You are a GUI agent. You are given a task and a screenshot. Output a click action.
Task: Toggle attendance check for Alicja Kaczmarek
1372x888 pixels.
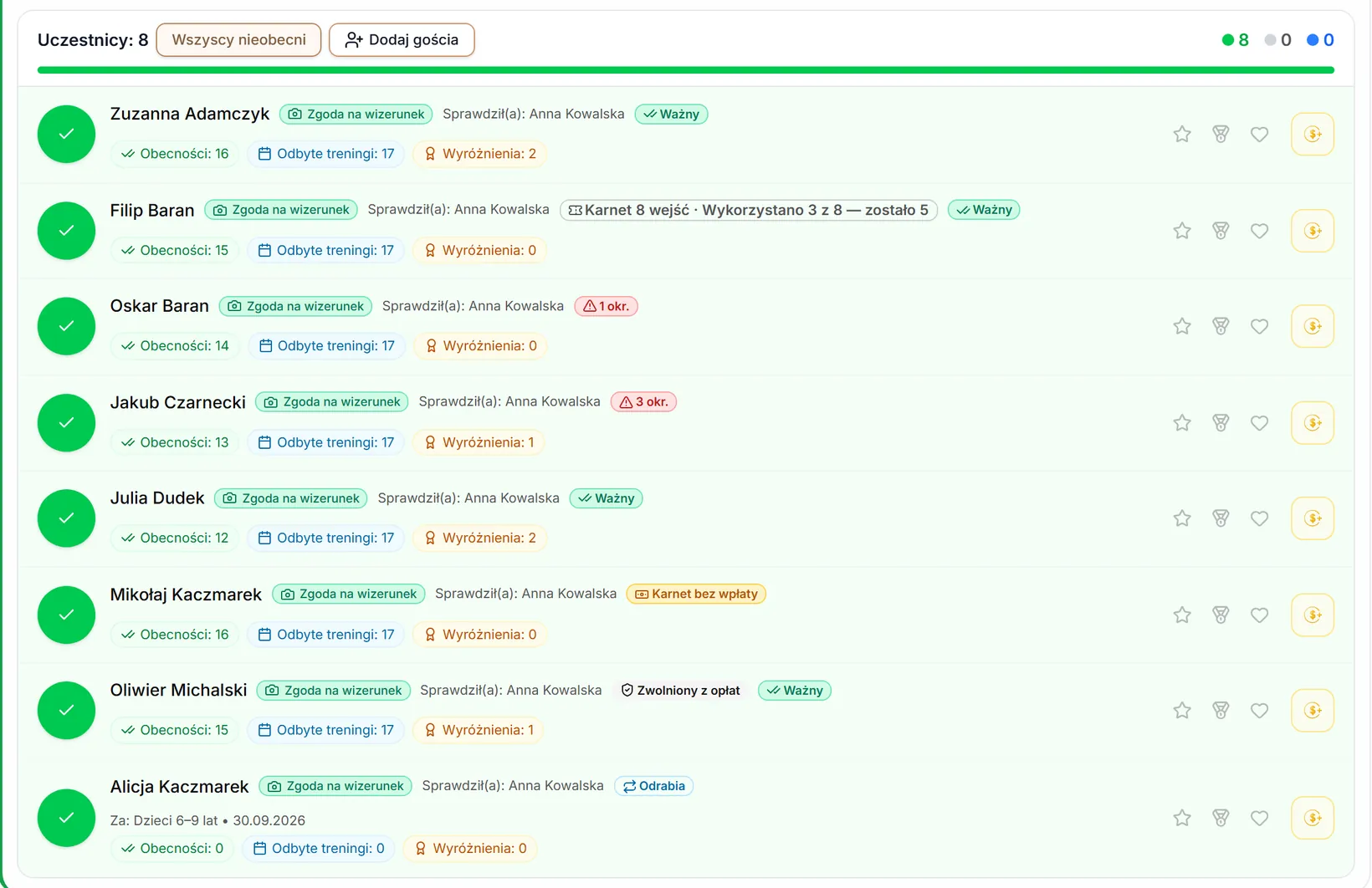pyautogui.click(x=66, y=818)
